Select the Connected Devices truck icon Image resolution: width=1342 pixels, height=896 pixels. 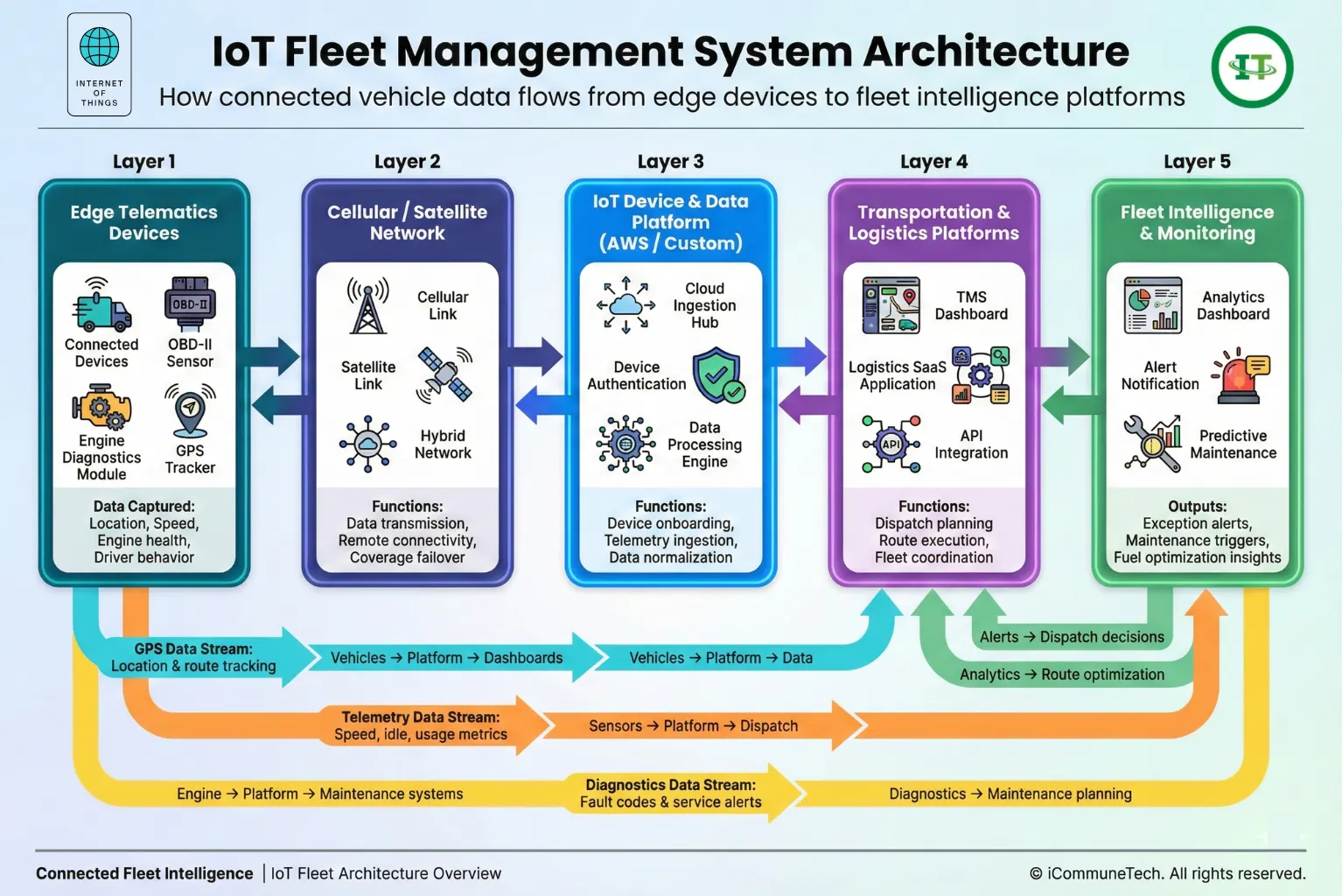[x=101, y=305]
